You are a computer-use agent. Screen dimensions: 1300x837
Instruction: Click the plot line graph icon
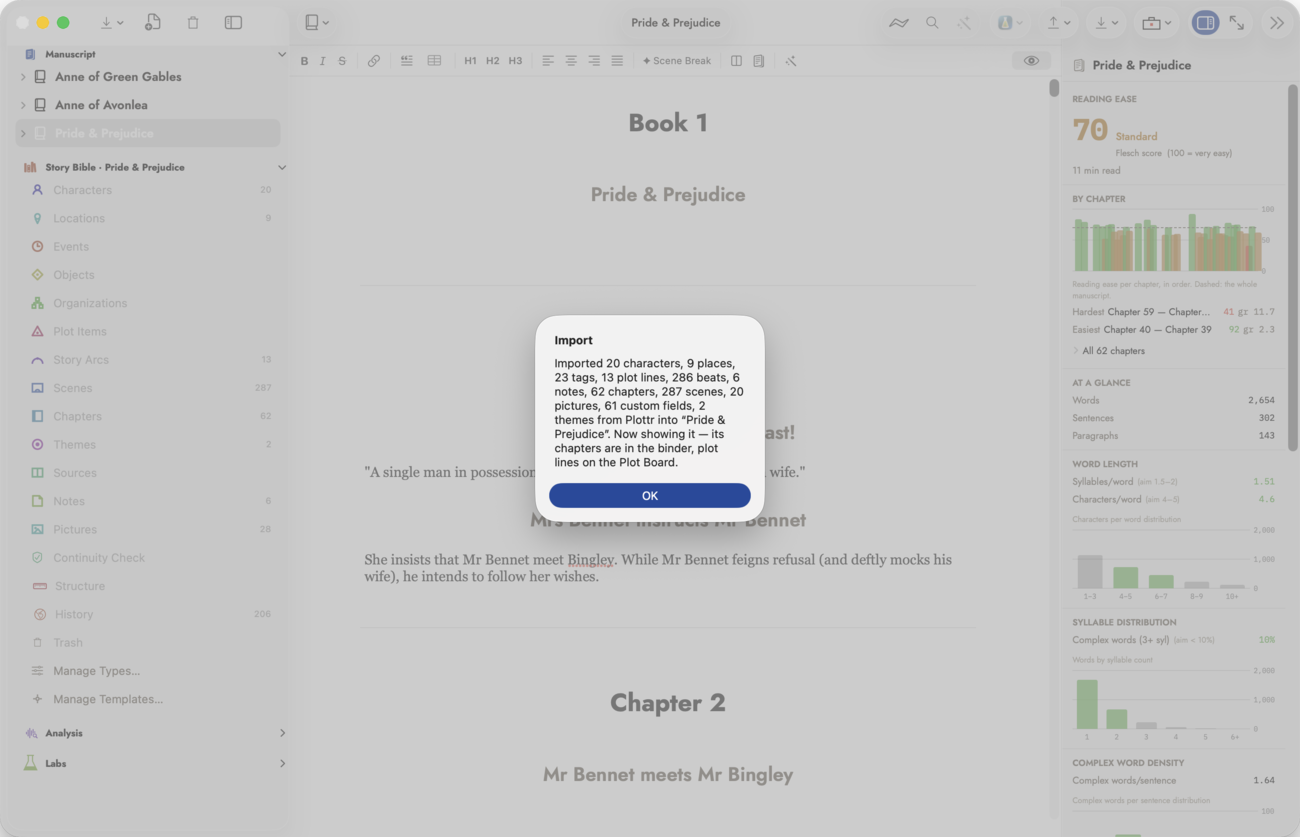898,22
